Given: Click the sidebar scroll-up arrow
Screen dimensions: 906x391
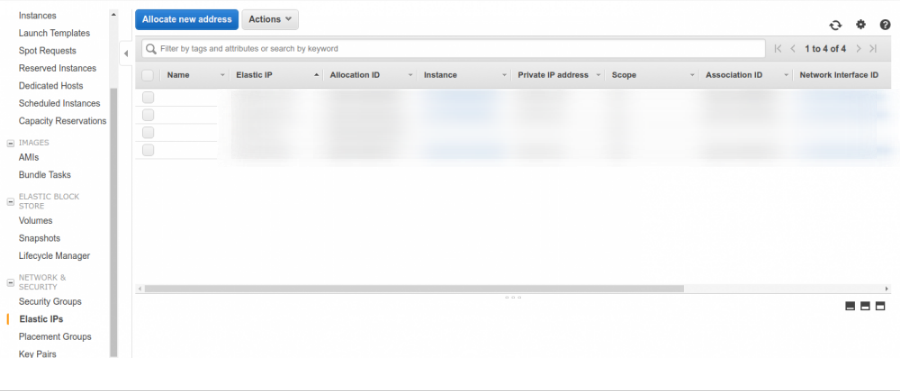Looking at the screenshot, I should point(113,14).
